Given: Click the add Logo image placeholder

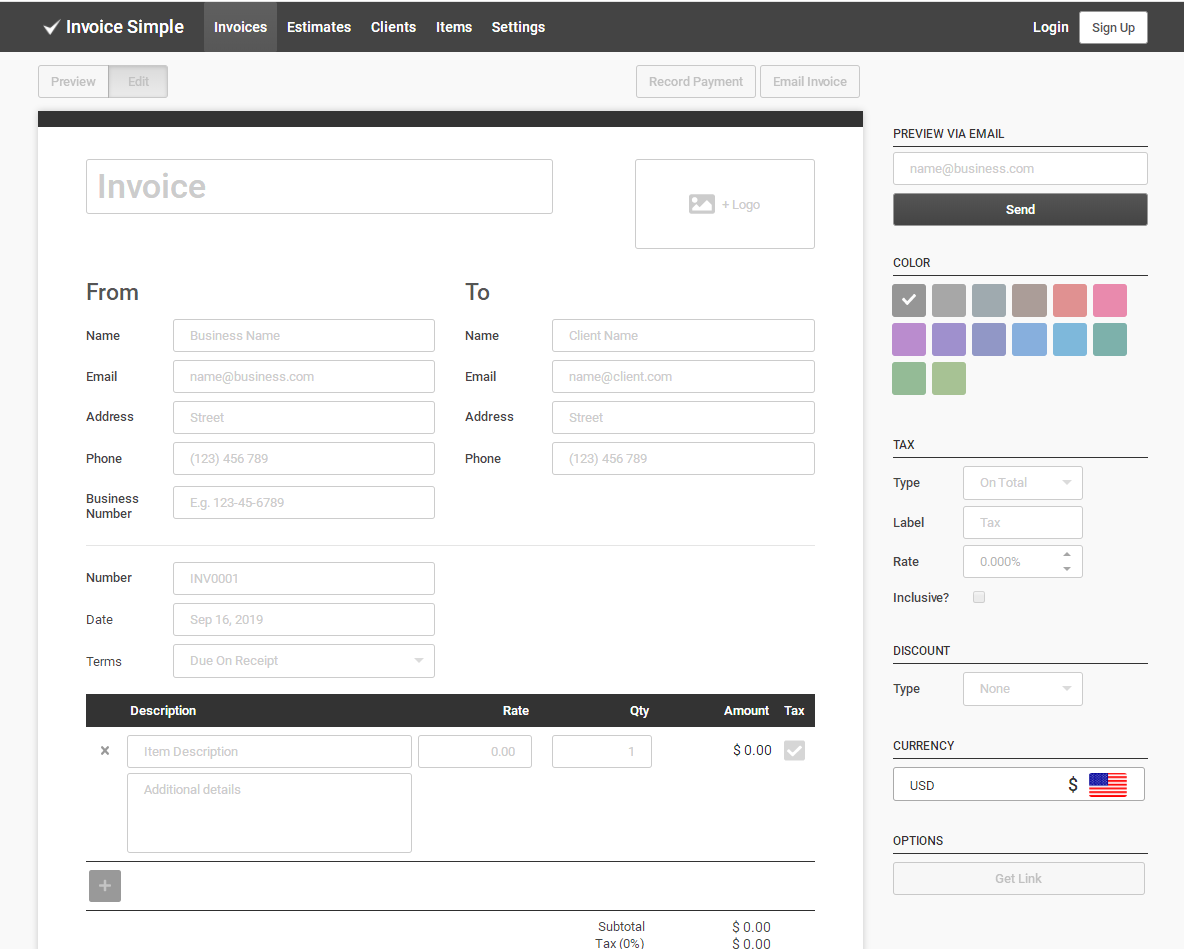Looking at the screenshot, I should [724, 204].
